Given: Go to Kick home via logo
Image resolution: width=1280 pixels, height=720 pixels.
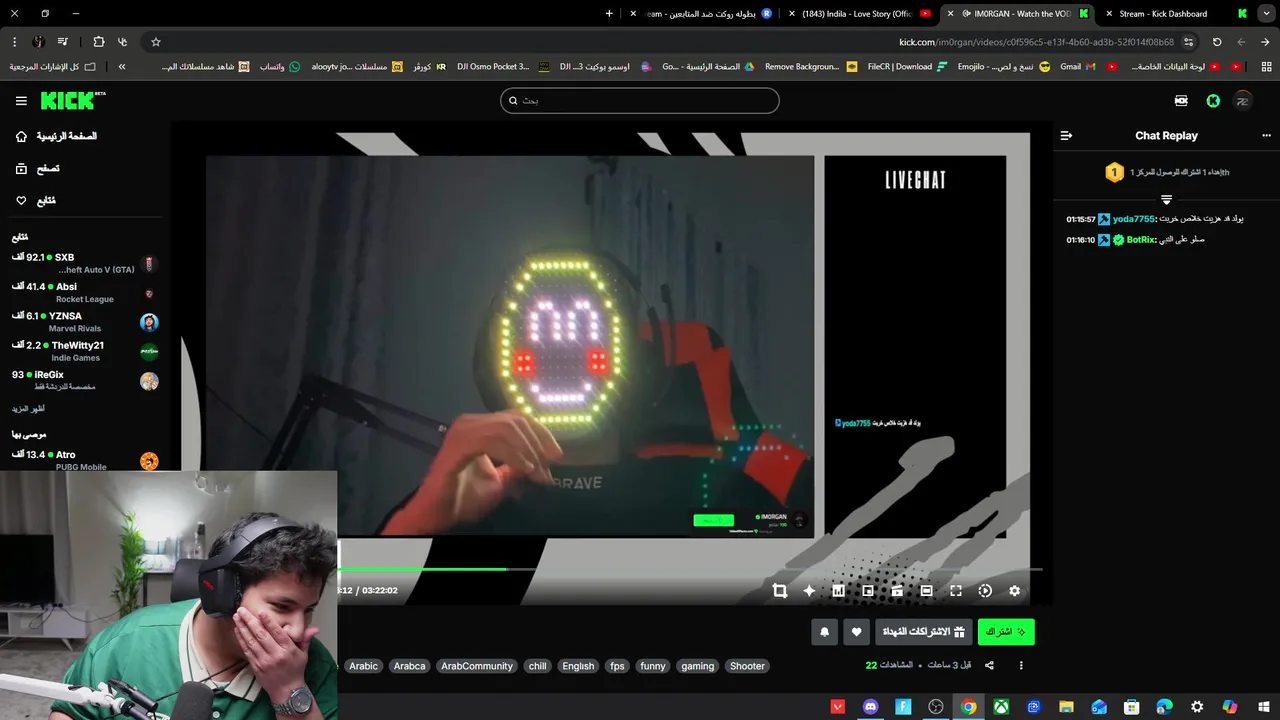Looking at the screenshot, I should (72, 101).
